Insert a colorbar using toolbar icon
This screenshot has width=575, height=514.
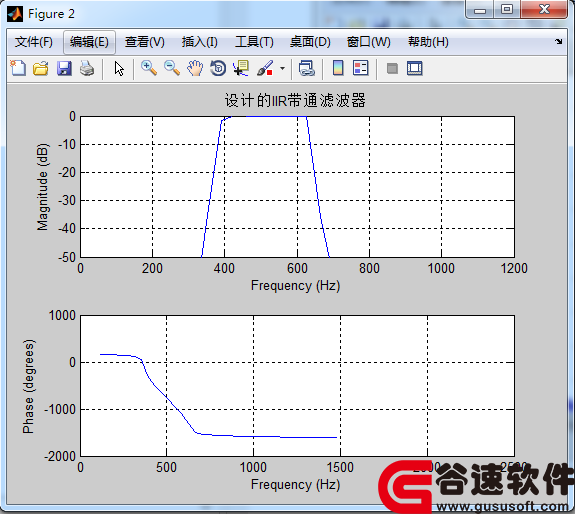coord(338,68)
